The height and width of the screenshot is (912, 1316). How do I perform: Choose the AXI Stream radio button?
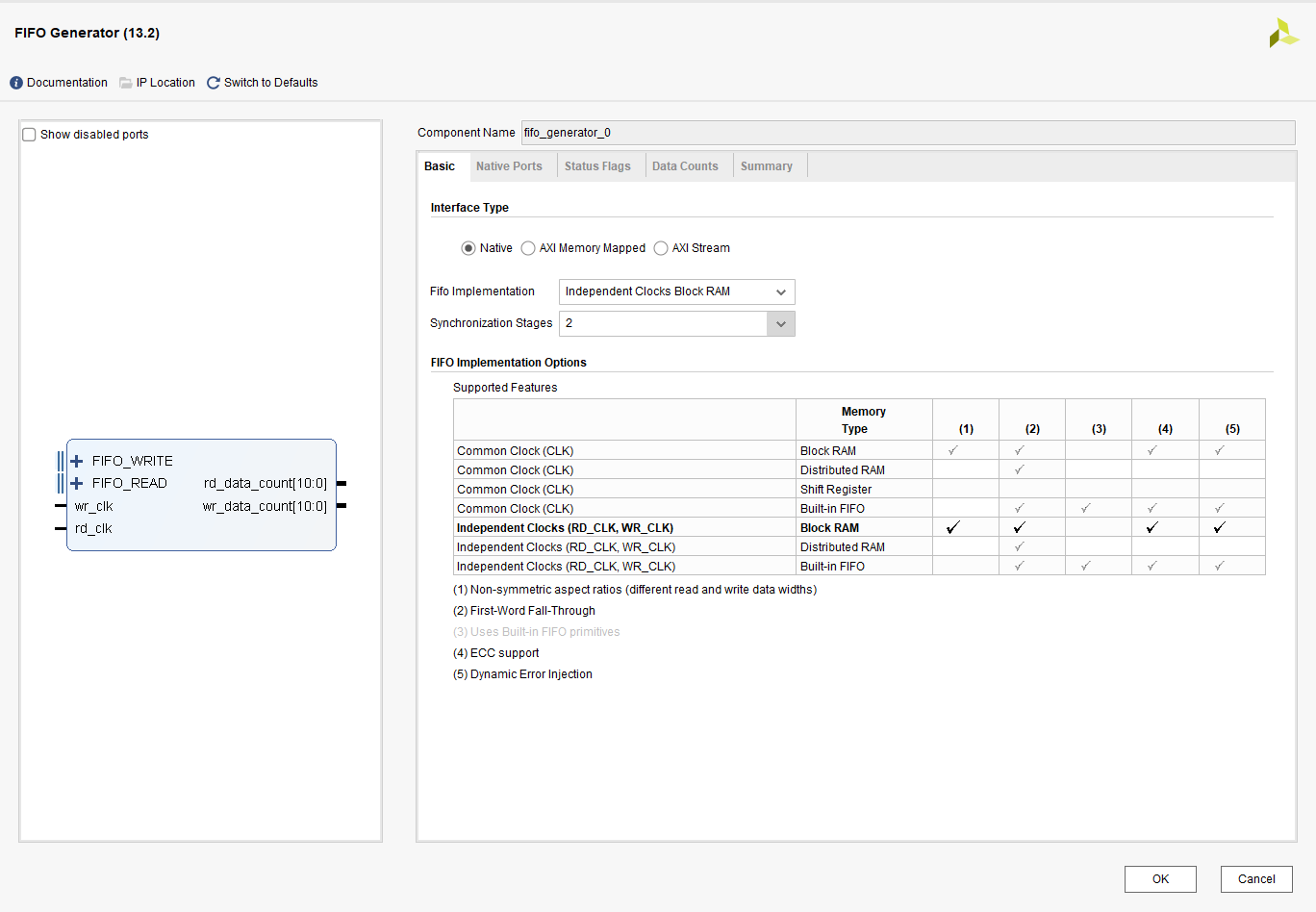point(661,248)
